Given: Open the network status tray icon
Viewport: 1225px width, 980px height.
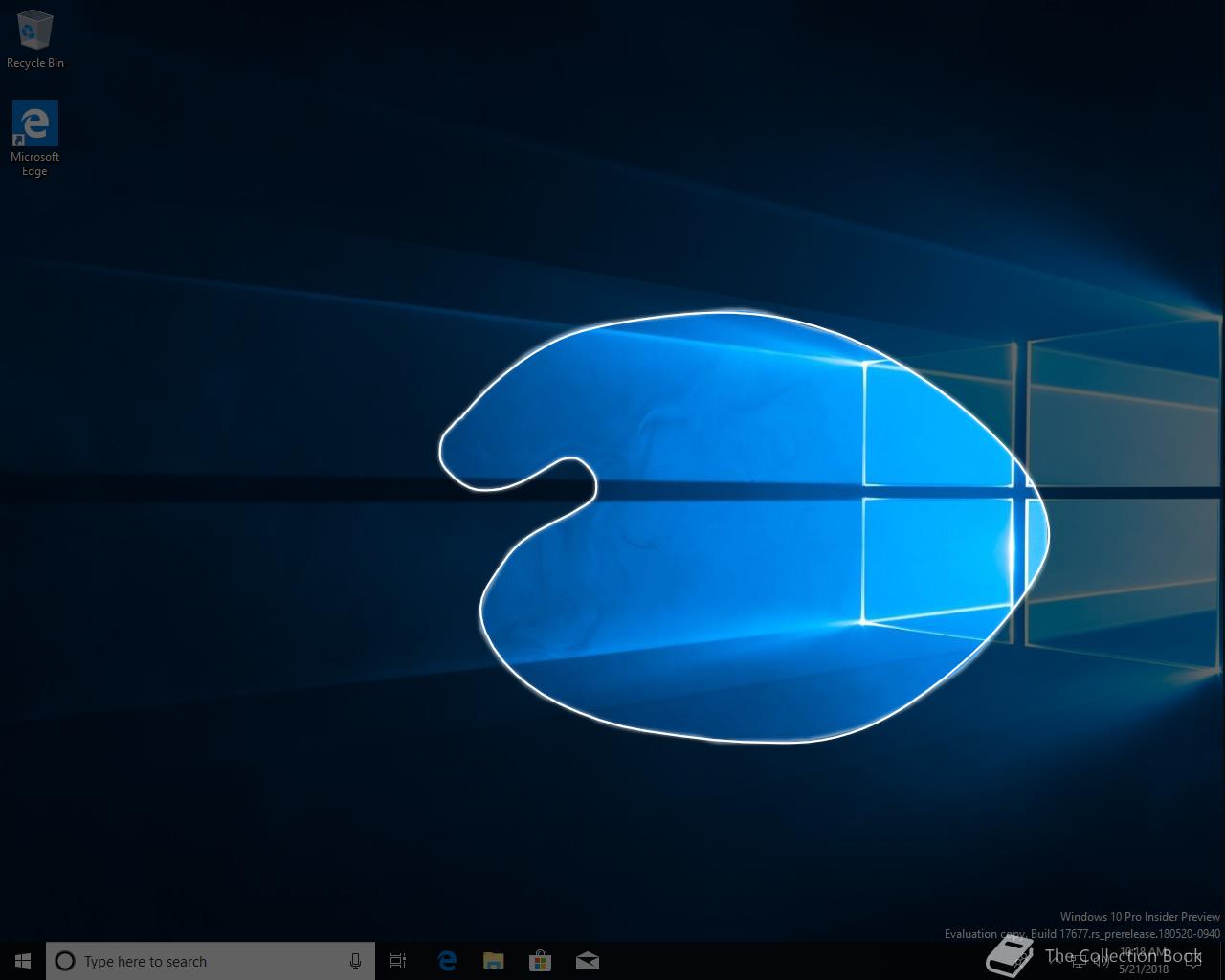Looking at the screenshot, I should point(1079,961).
